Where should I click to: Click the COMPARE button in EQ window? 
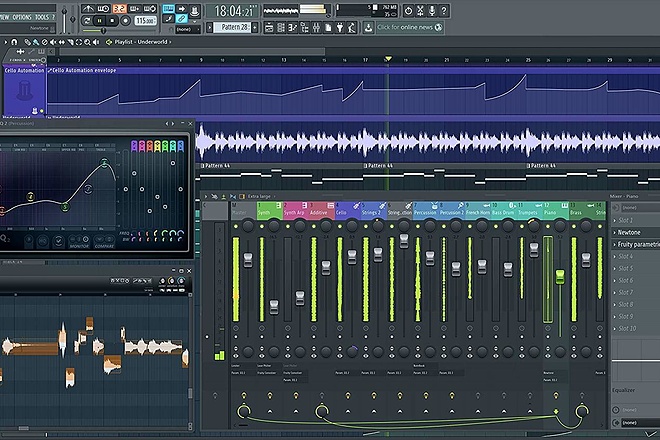[104, 242]
